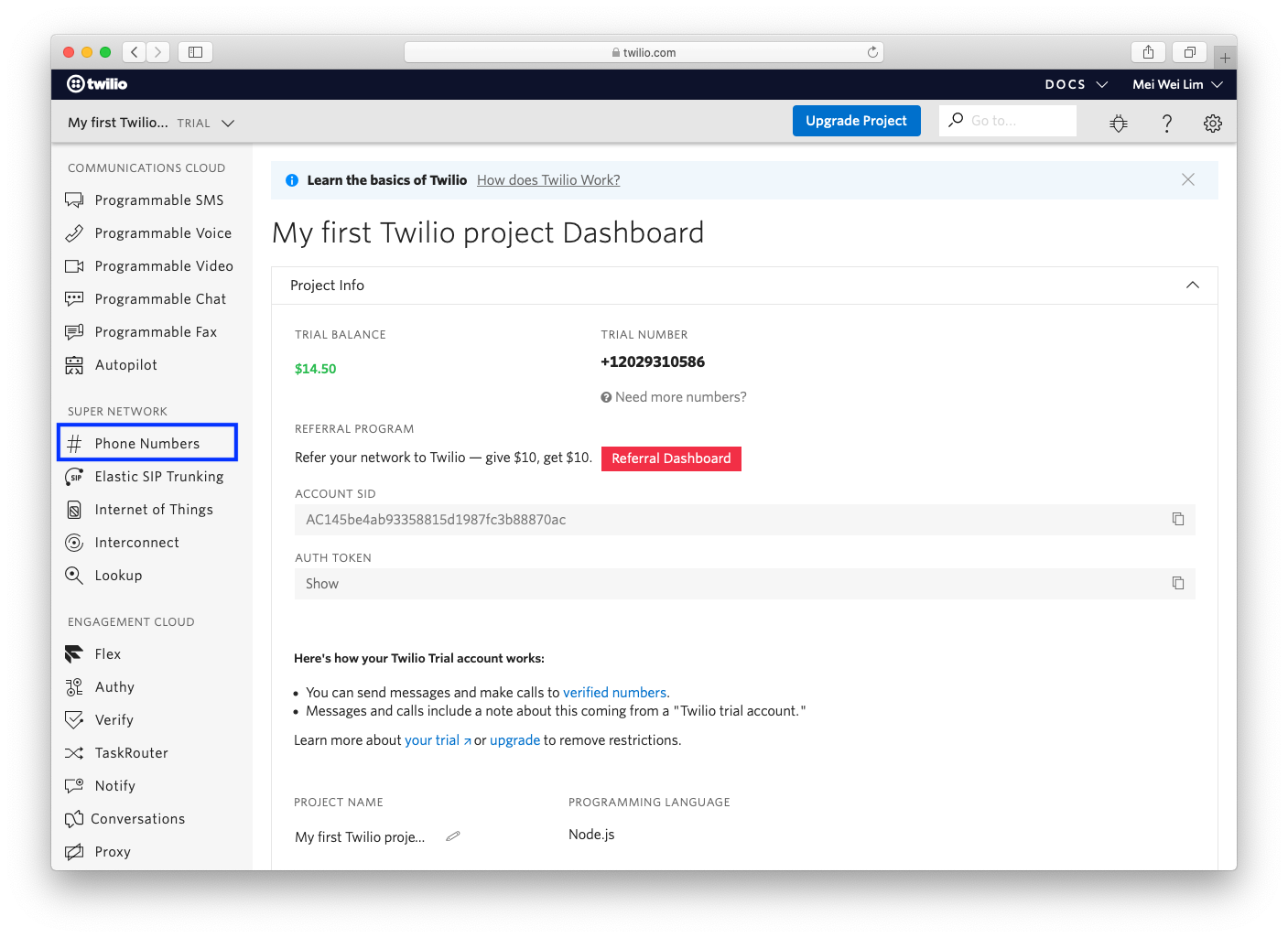
Task: Click the Upgrade Project button
Action: tap(856, 120)
